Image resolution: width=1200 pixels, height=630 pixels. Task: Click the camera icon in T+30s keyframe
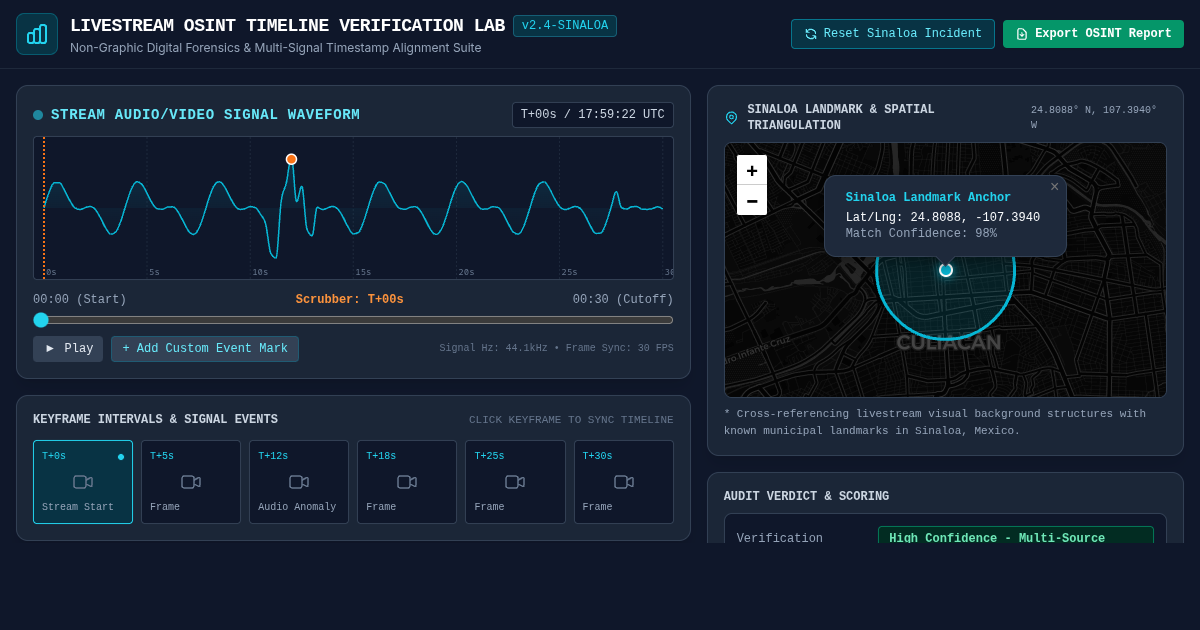623,482
